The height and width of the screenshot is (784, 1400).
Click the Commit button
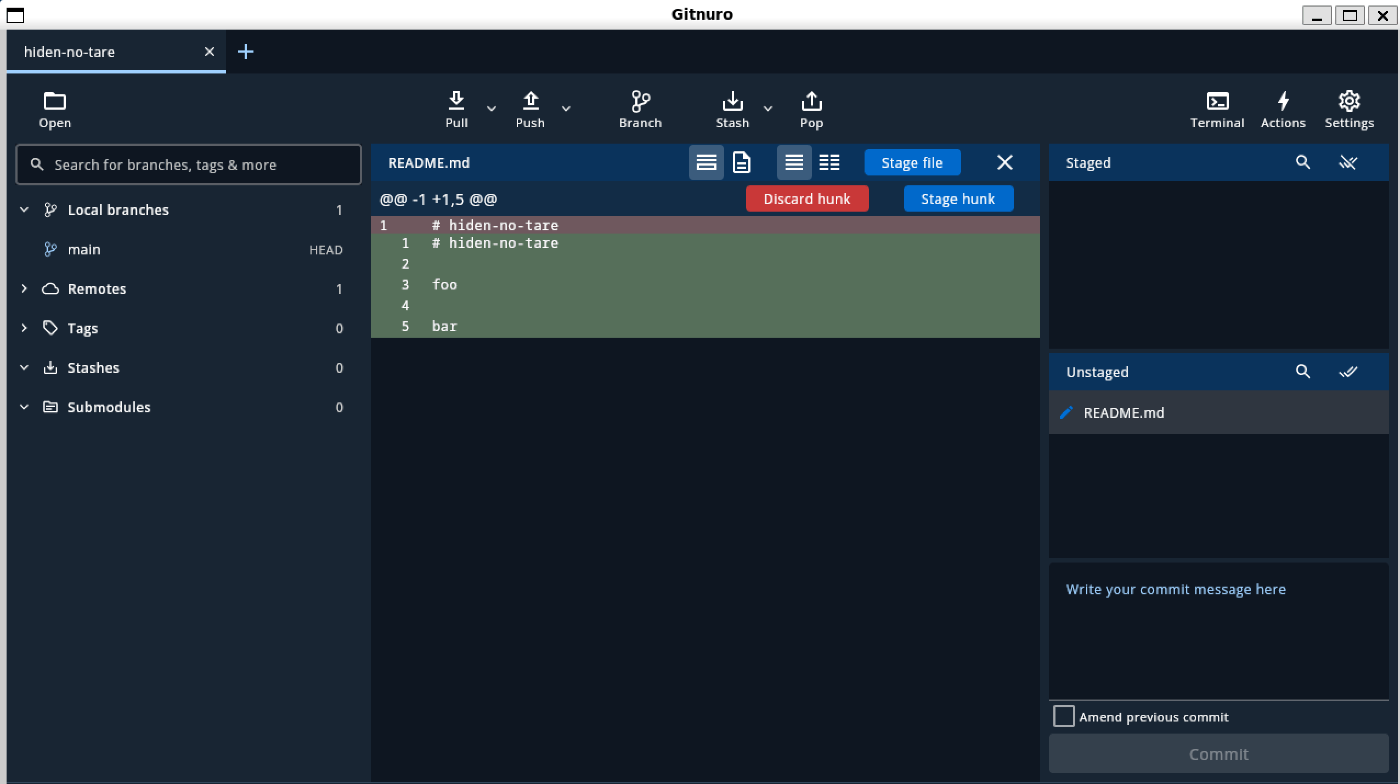[1219, 754]
